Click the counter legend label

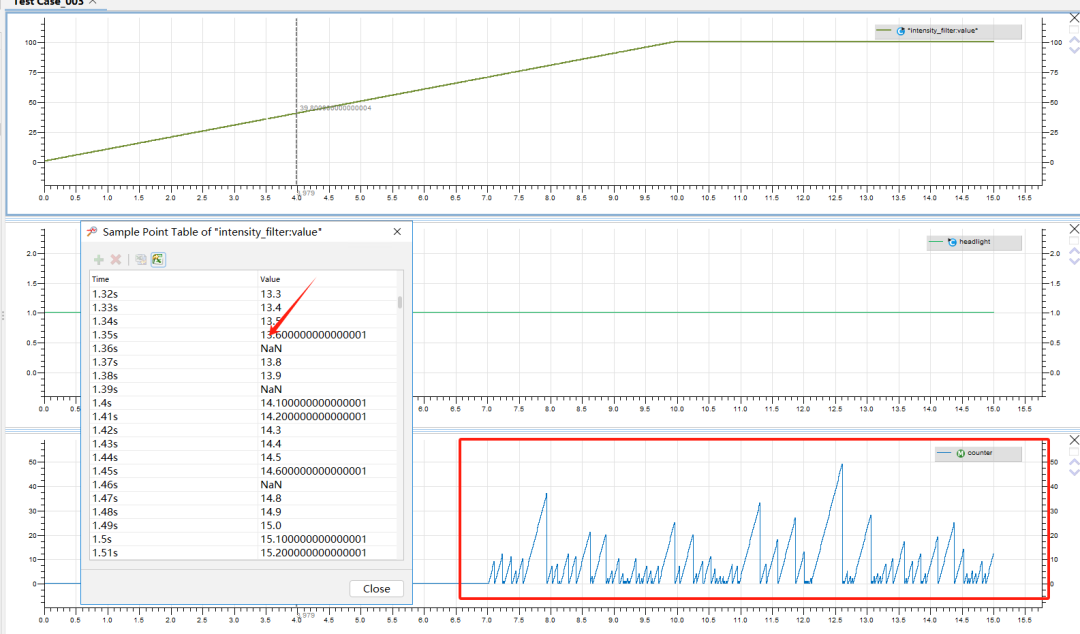pos(979,453)
